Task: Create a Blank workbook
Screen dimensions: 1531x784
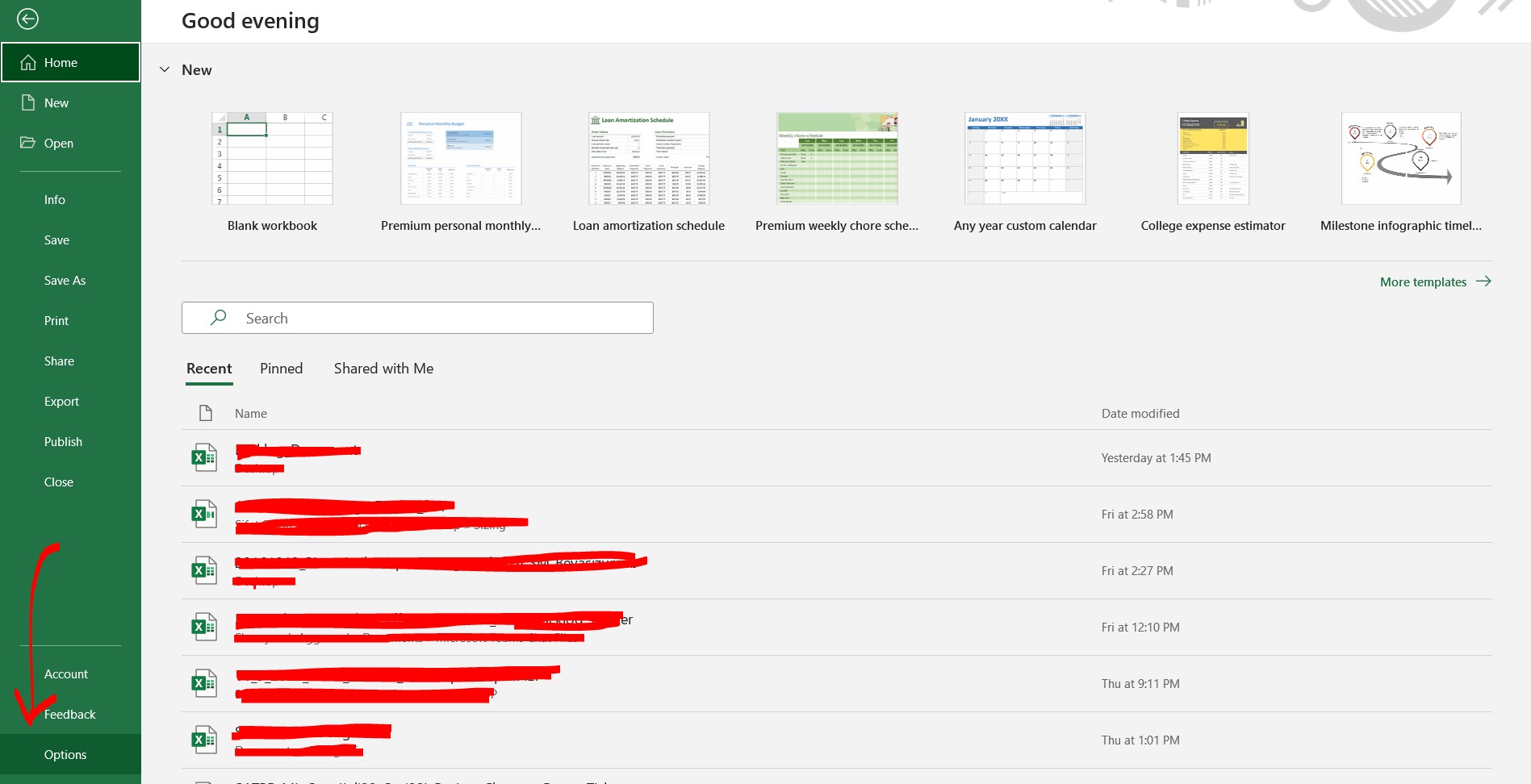Action: coord(272,158)
